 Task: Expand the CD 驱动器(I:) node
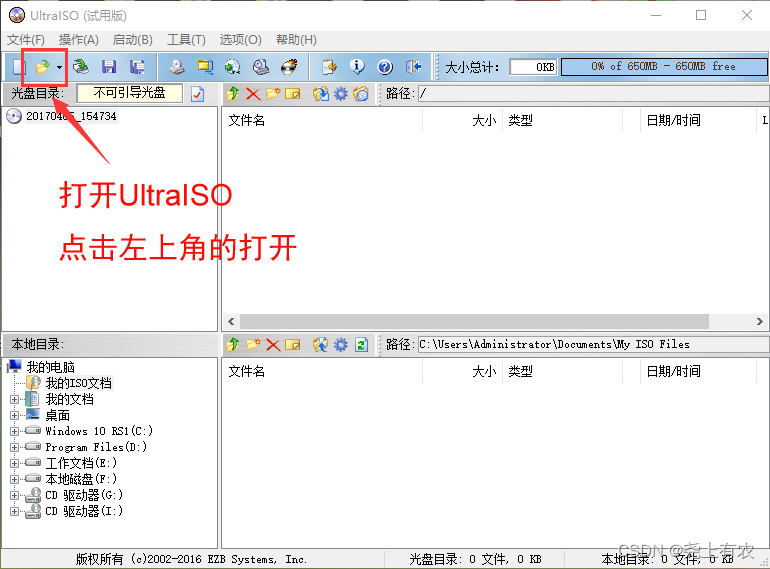[x=14, y=511]
